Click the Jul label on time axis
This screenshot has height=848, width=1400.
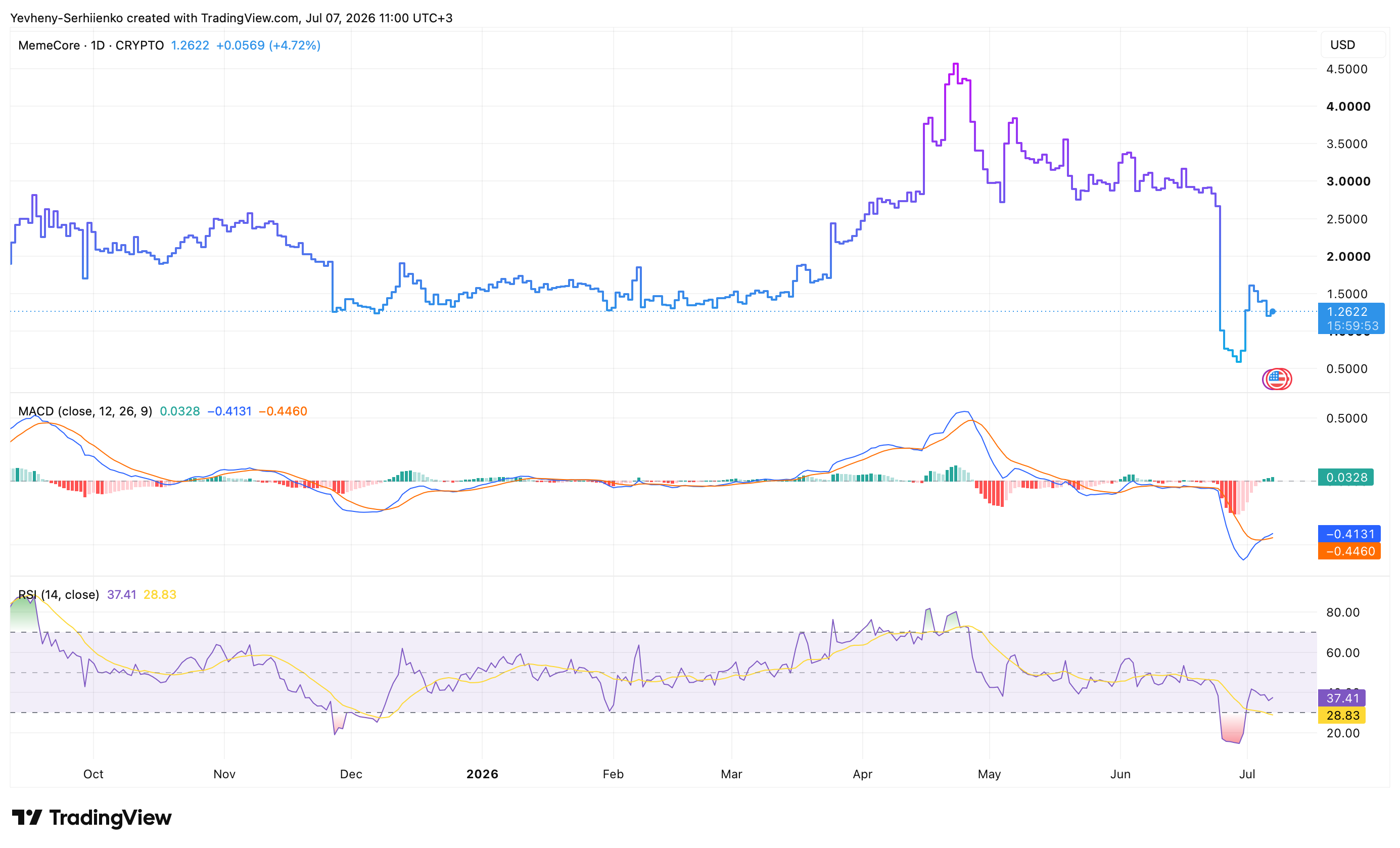pyautogui.click(x=1247, y=774)
